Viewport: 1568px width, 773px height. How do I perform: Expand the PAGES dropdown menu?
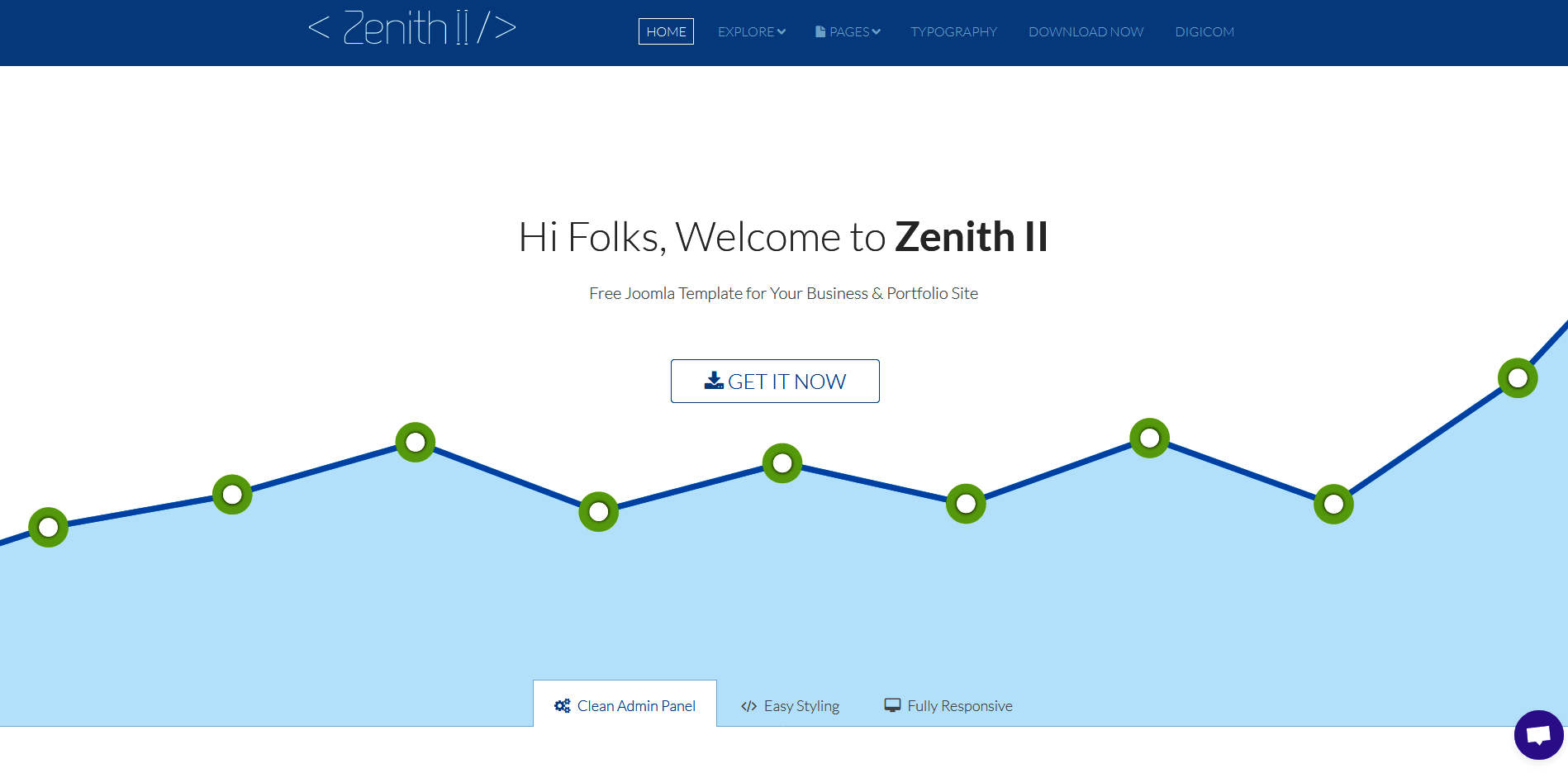click(854, 32)
